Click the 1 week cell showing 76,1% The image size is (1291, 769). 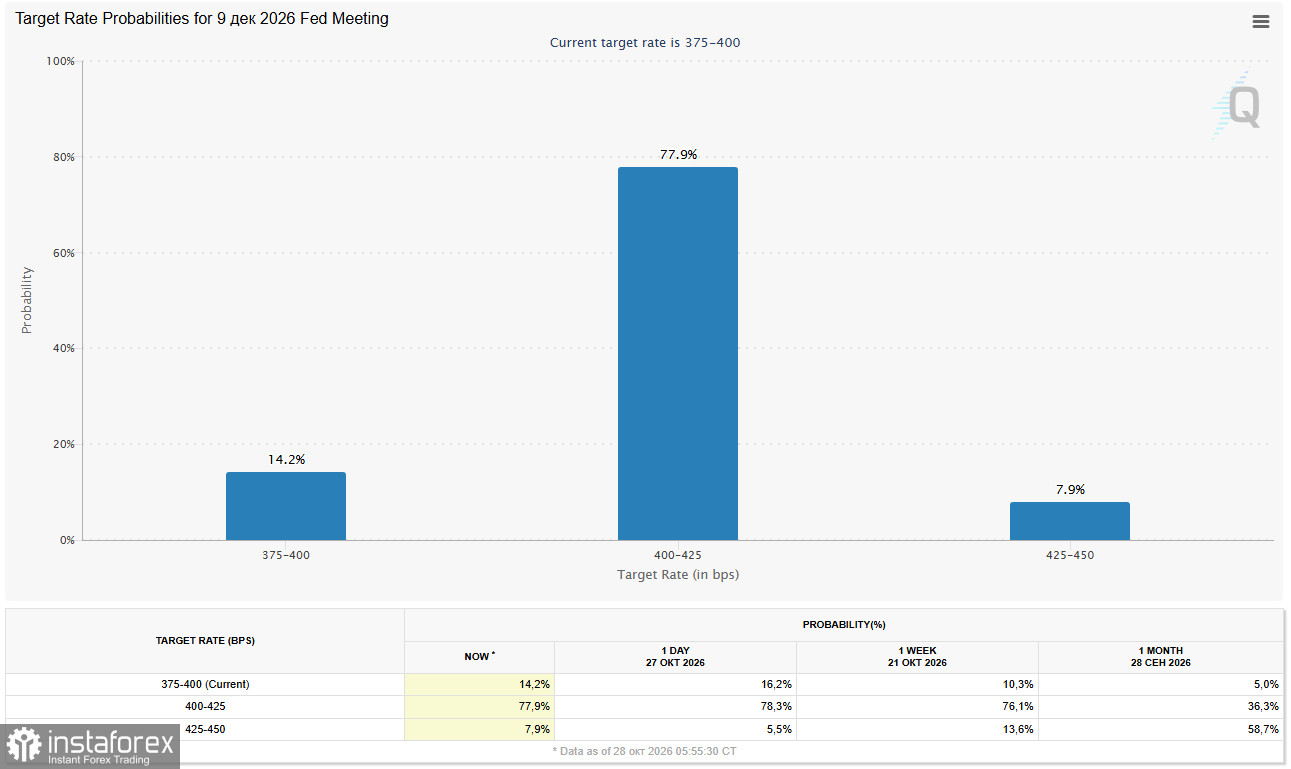point(917,707)
